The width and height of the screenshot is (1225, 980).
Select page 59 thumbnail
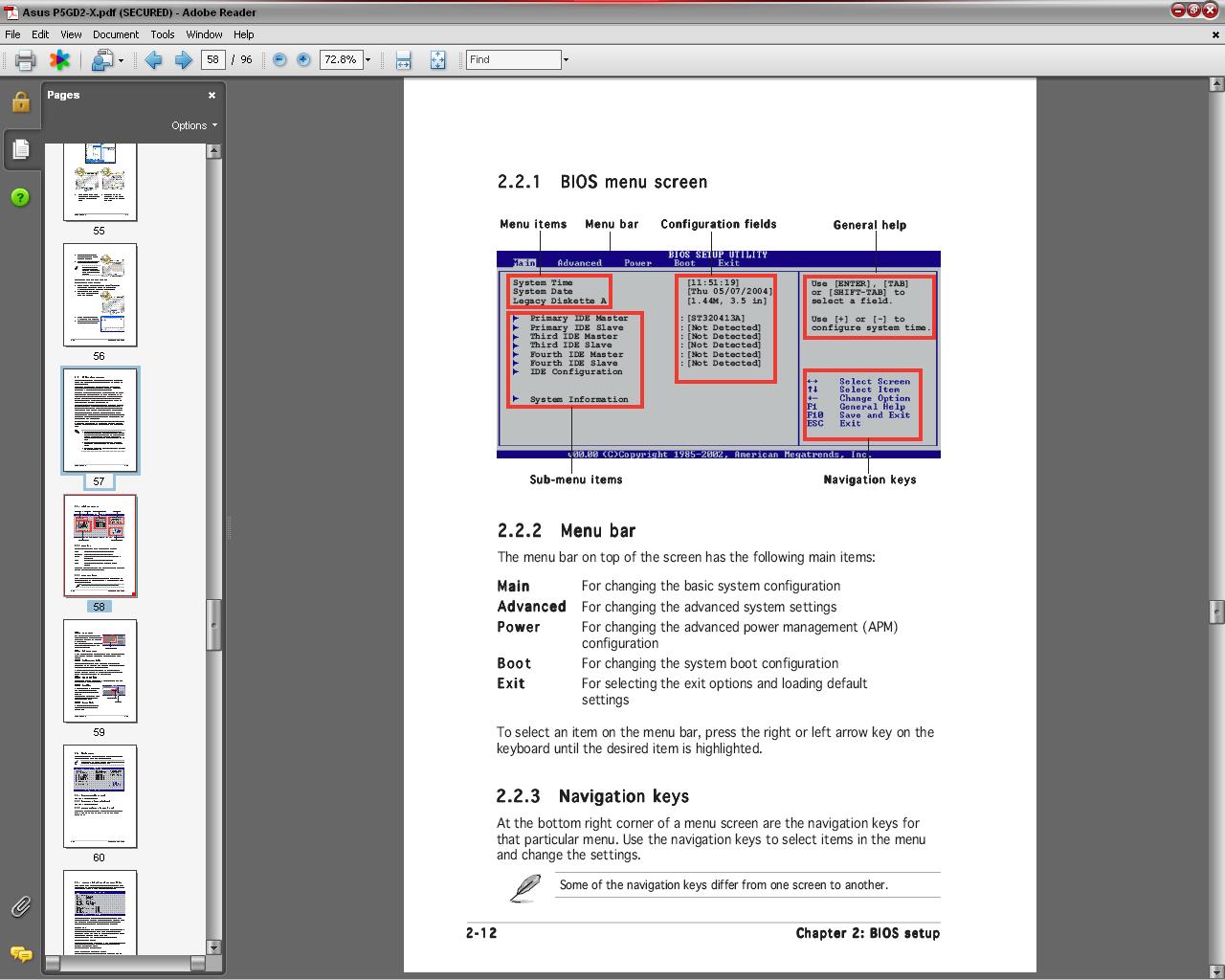(x=100, y=671)
